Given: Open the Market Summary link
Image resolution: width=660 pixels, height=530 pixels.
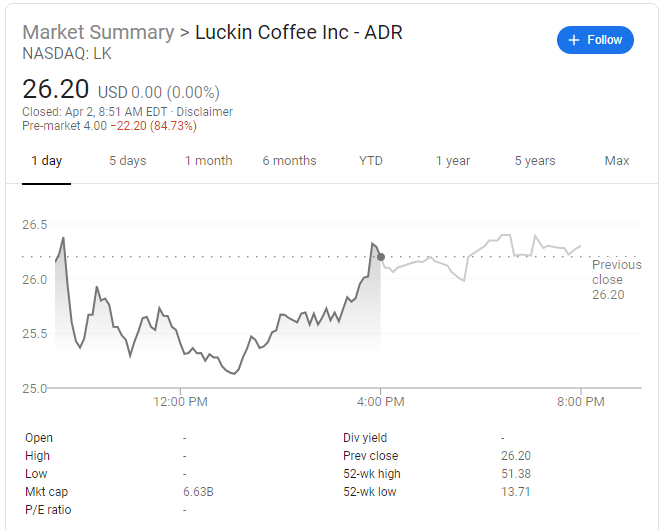Looking at the screenshot, I should [98, 32].
